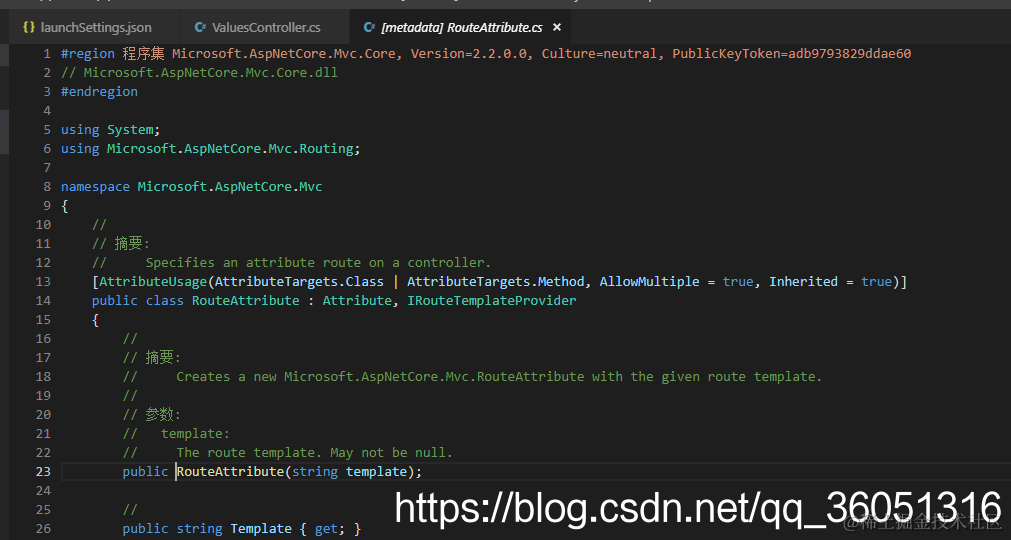The image size is (1011, 540).
Task: Click 'Microsoft.AspNetCore.Mvc.Routing' in using statement
Action: [230, 148]
